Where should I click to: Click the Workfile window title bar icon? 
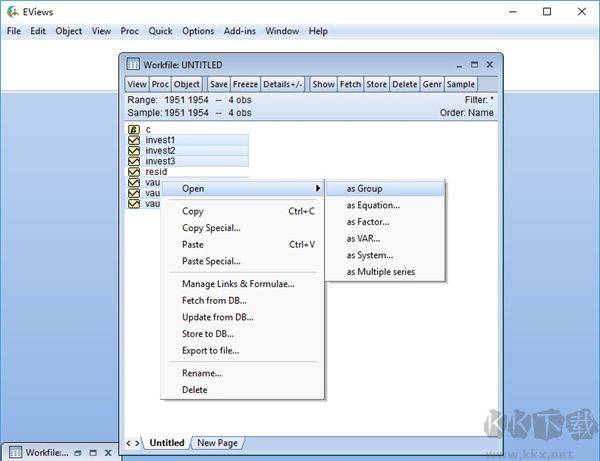click(133, 65)
